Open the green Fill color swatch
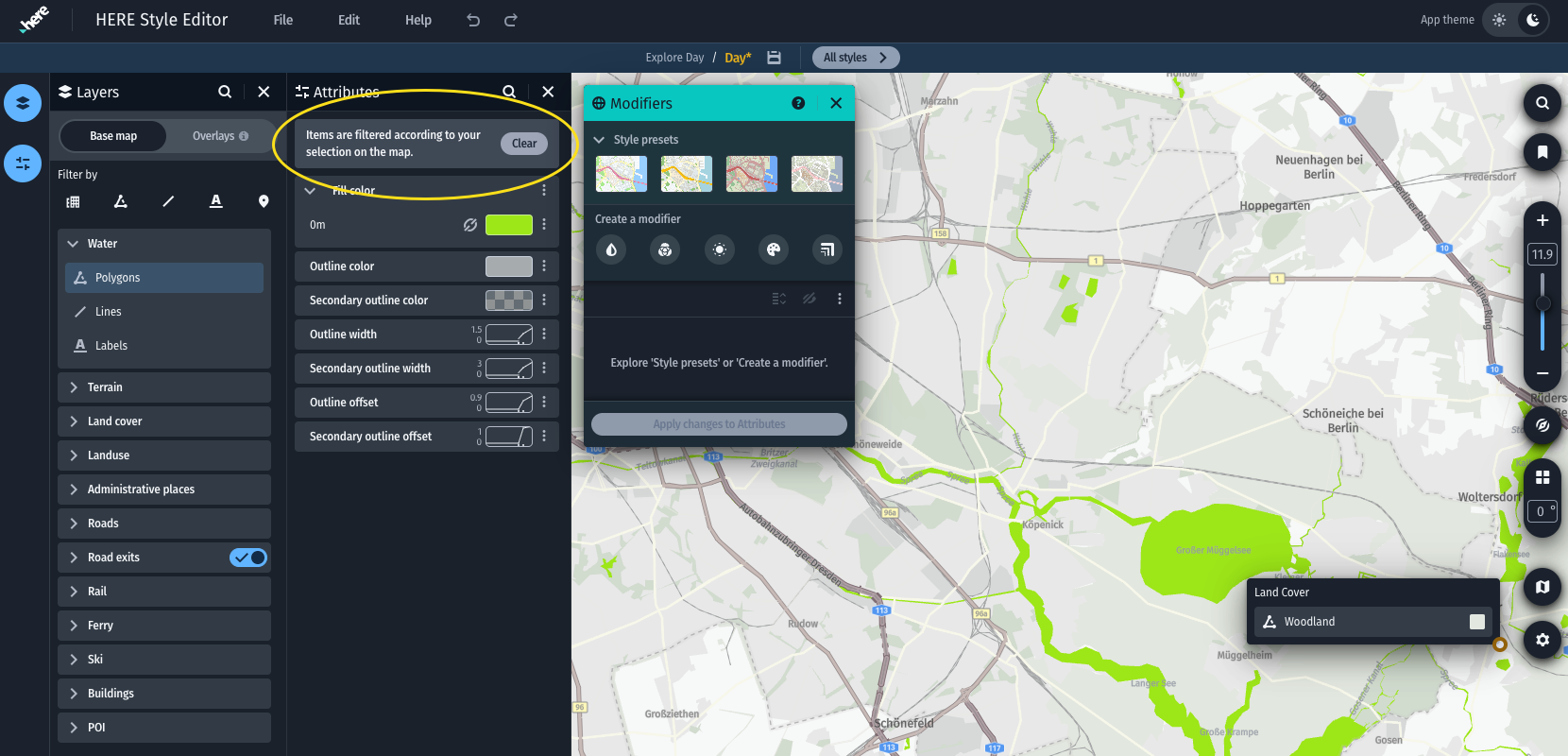 pyautogui.click(x=509, y=225)
